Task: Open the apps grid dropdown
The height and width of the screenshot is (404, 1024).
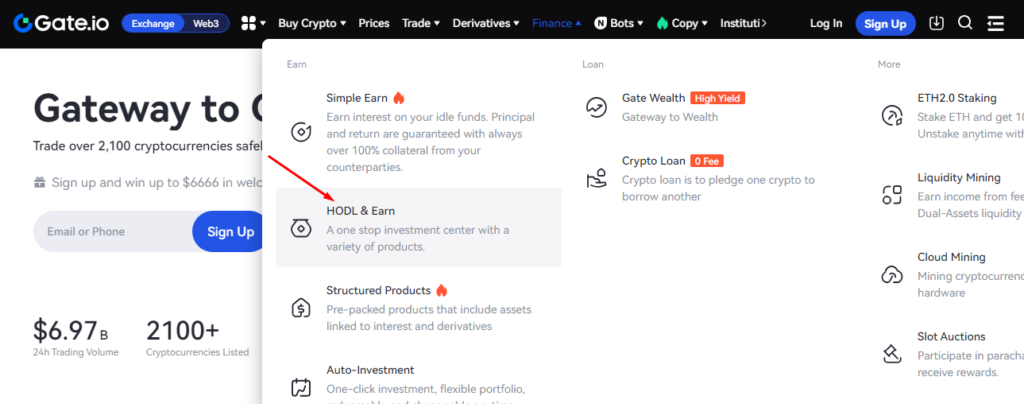Action: pyautogui.click(x=253, y=23)
